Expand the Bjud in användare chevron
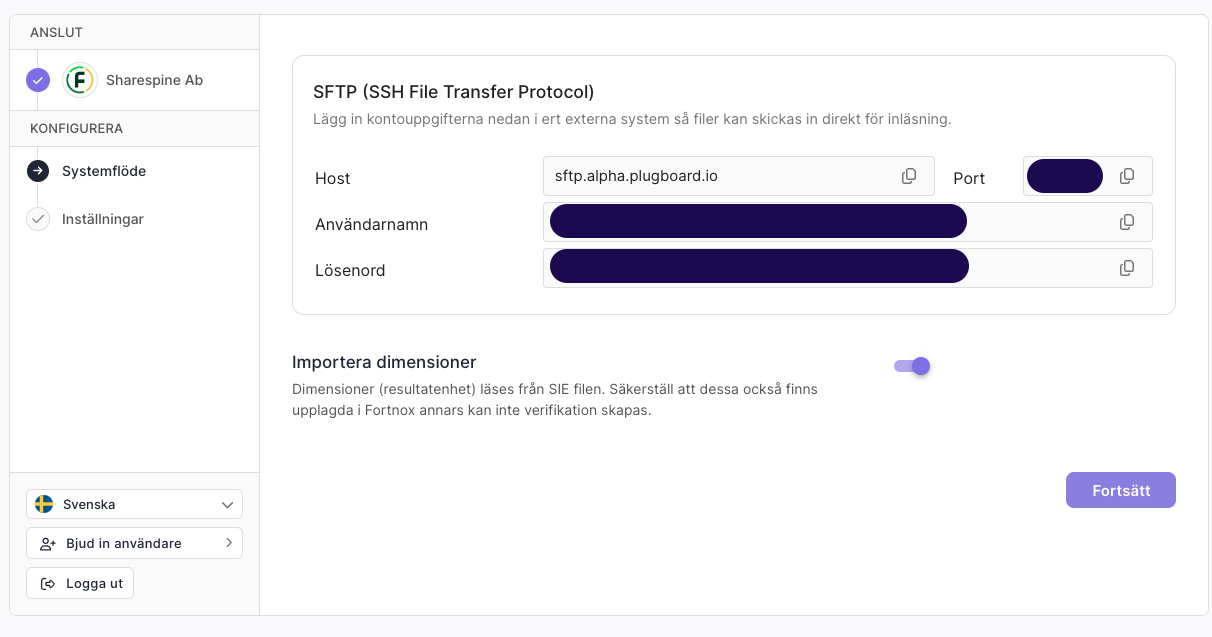This screenshot has width=1212, height=637. [228, 543]
